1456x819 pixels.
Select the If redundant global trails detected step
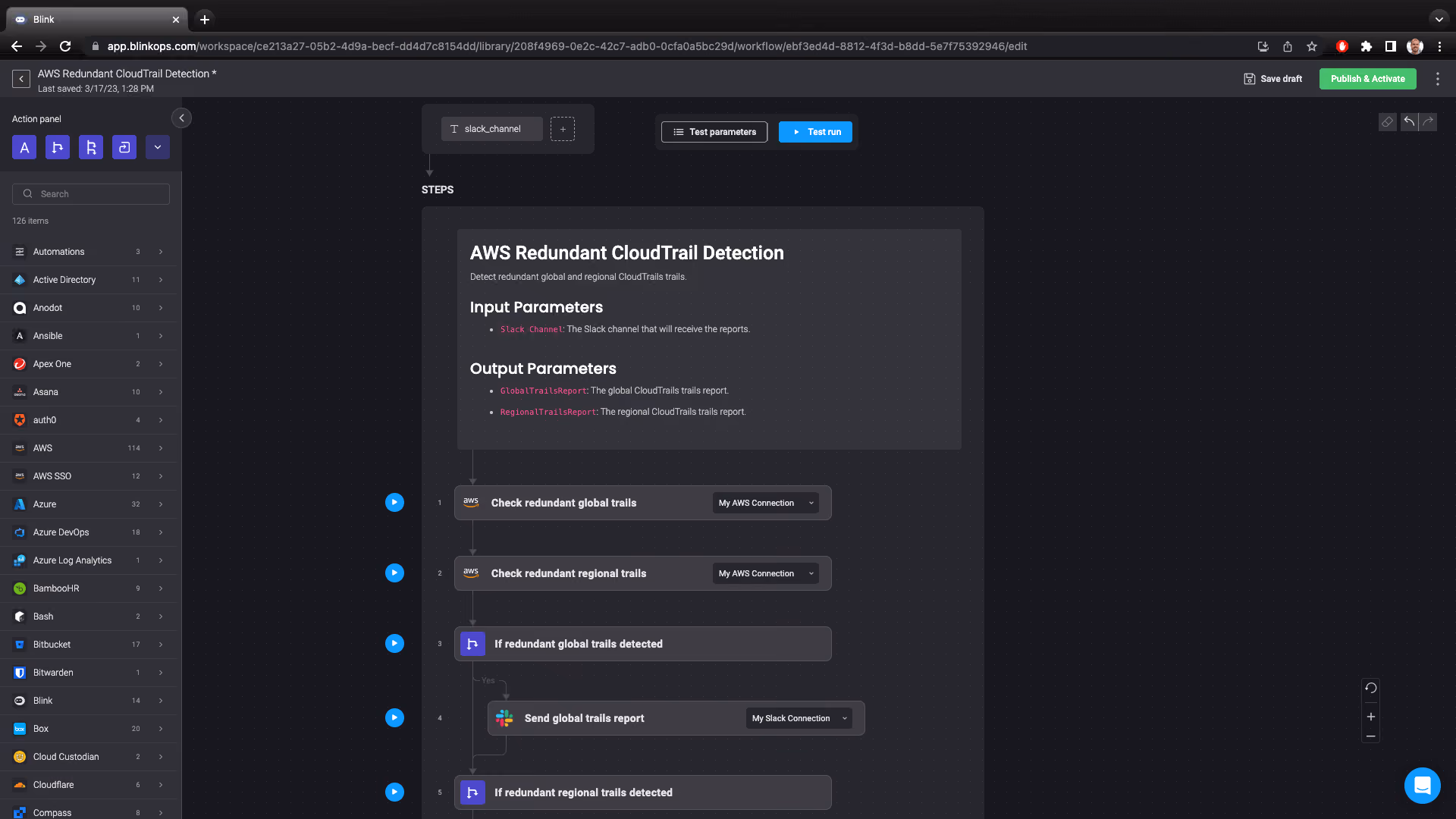[643, 644]
